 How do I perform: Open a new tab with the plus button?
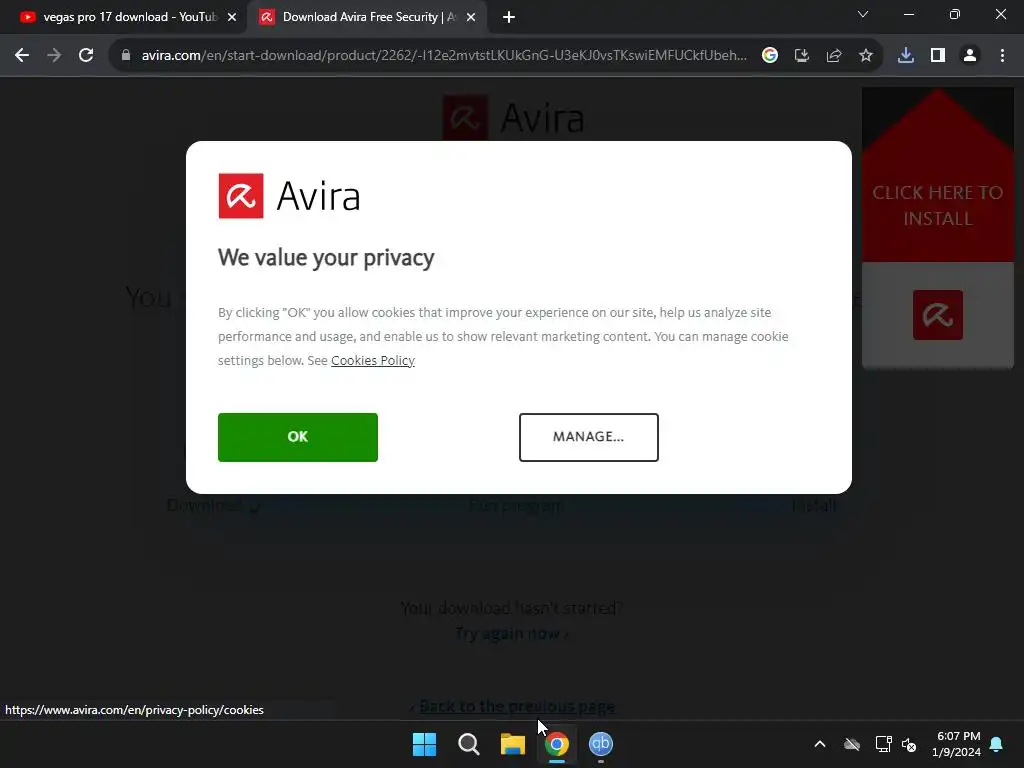click(509, 18)
